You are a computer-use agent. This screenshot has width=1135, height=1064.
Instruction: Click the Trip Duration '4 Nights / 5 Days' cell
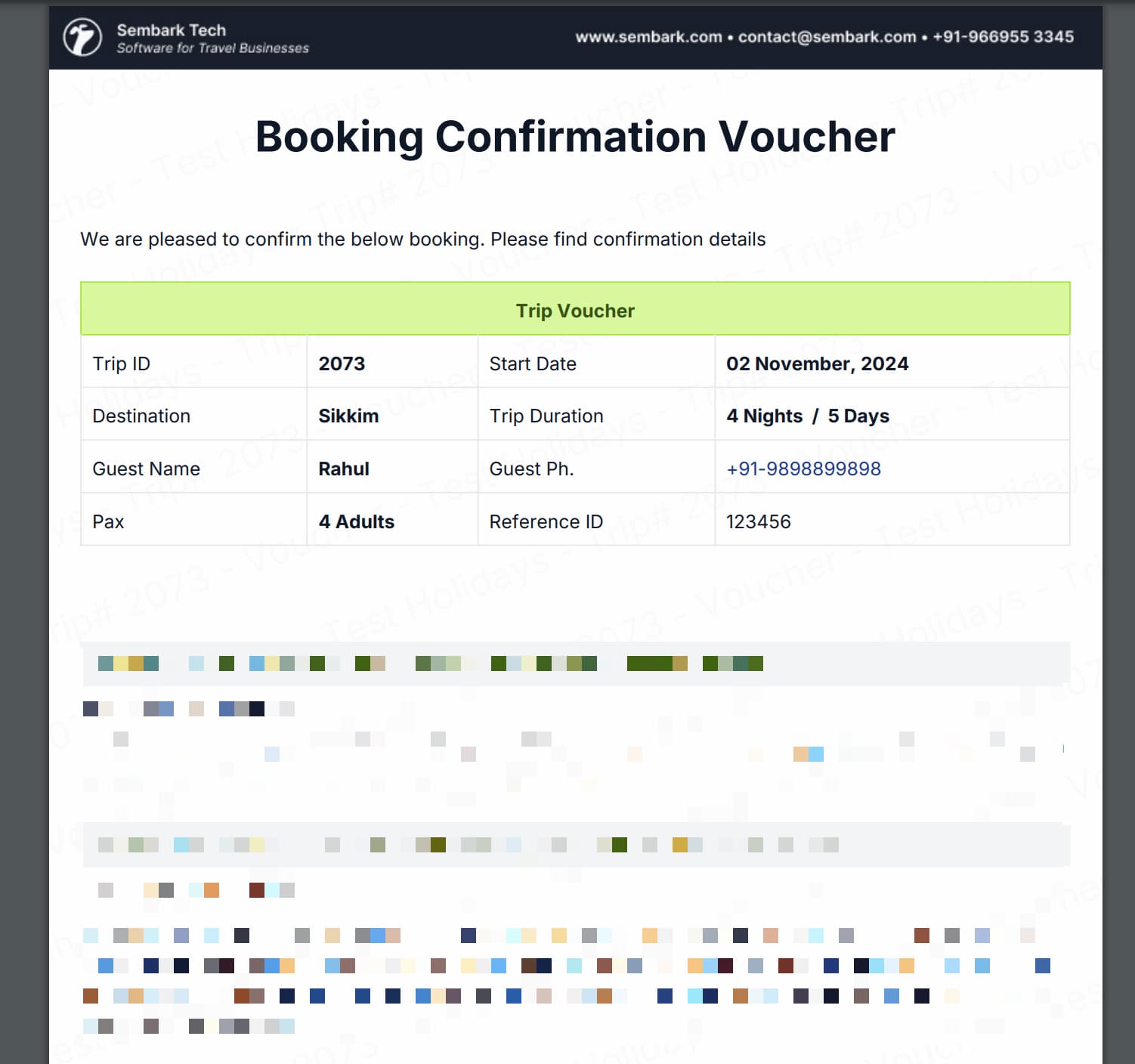click(808, 416)
